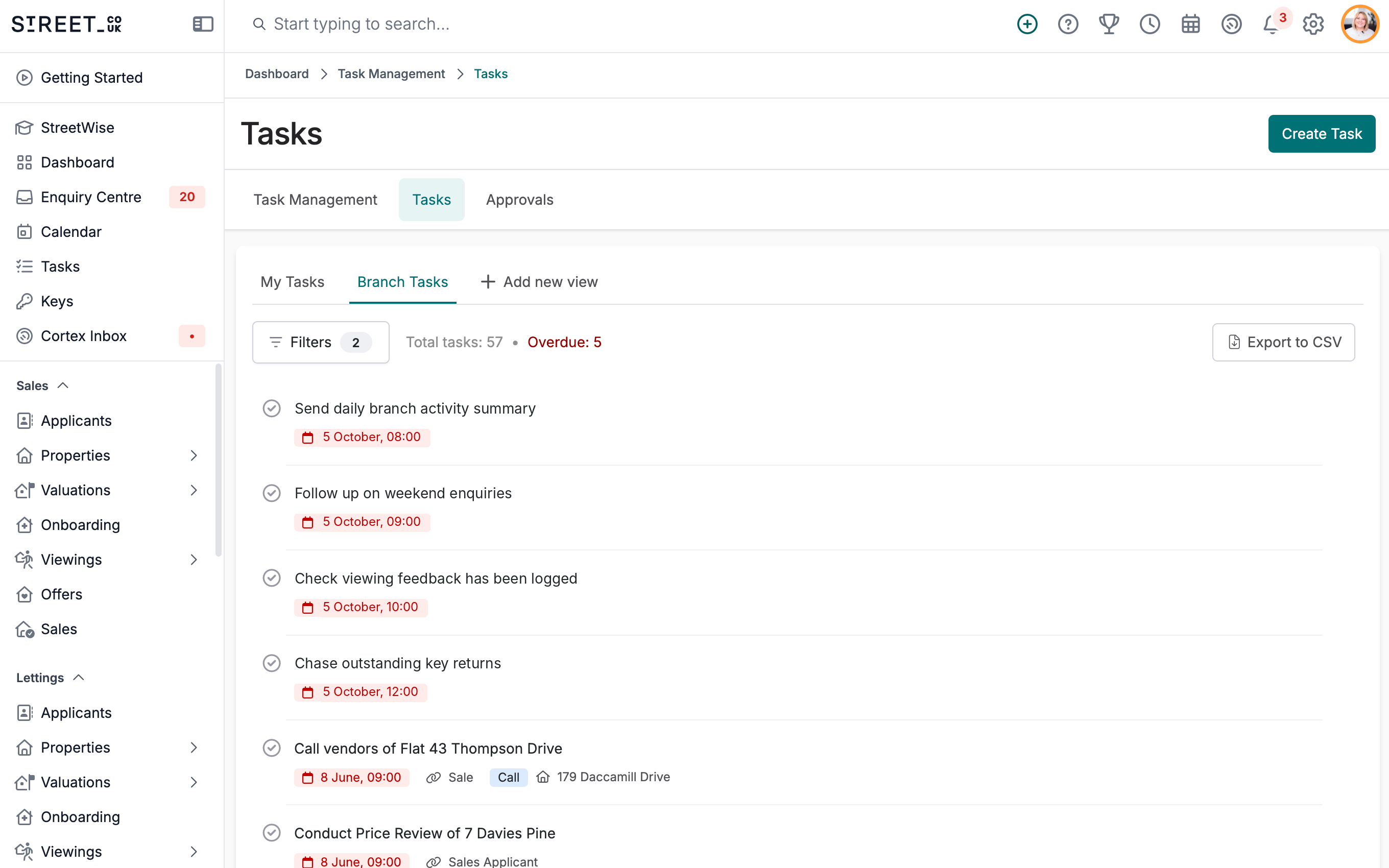Click the Create Task button

1321,134
